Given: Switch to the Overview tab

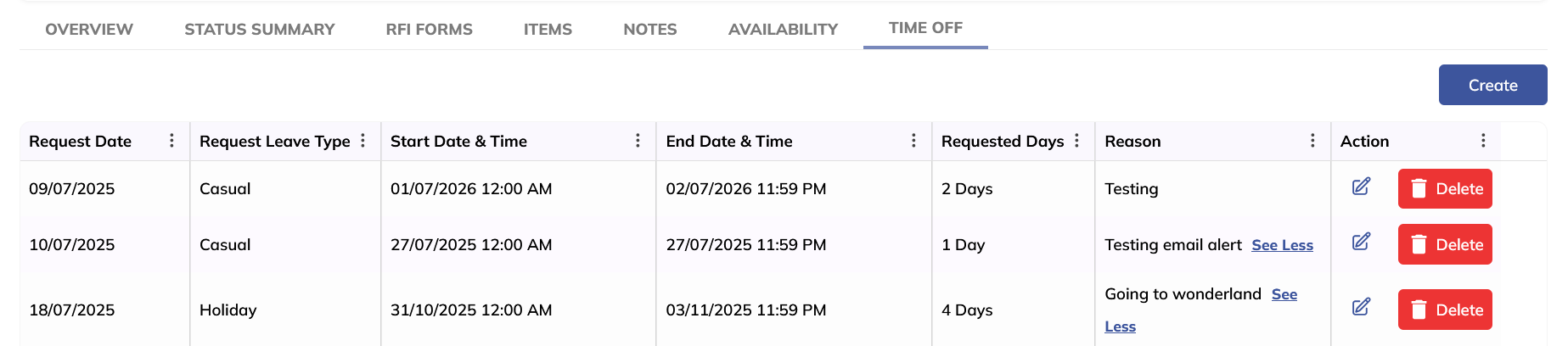Looking at the screenshot, I should pyautogui.click(x=89, y=30).
